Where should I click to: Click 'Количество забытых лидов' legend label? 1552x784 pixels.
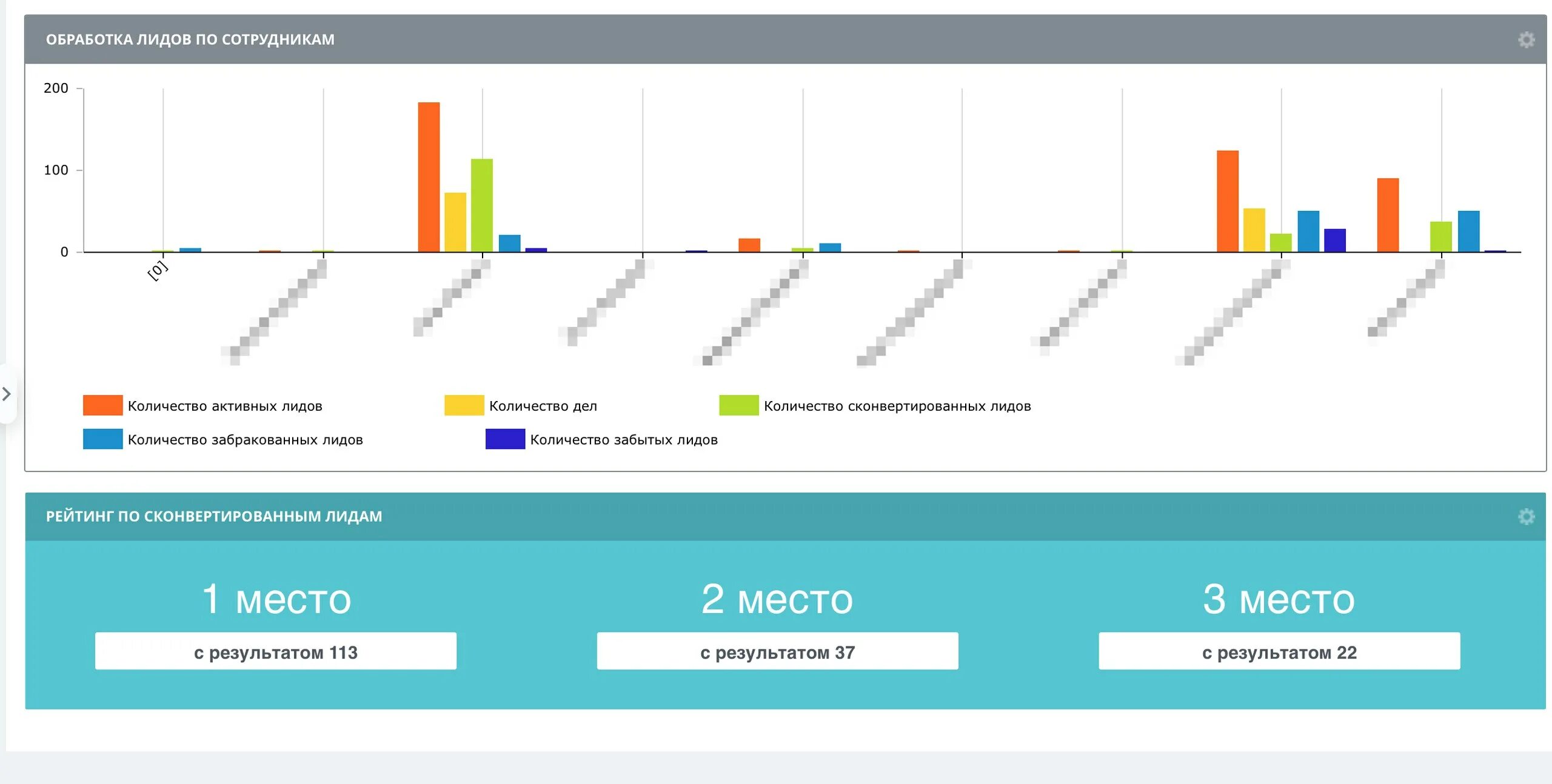(x=624, y=440)
